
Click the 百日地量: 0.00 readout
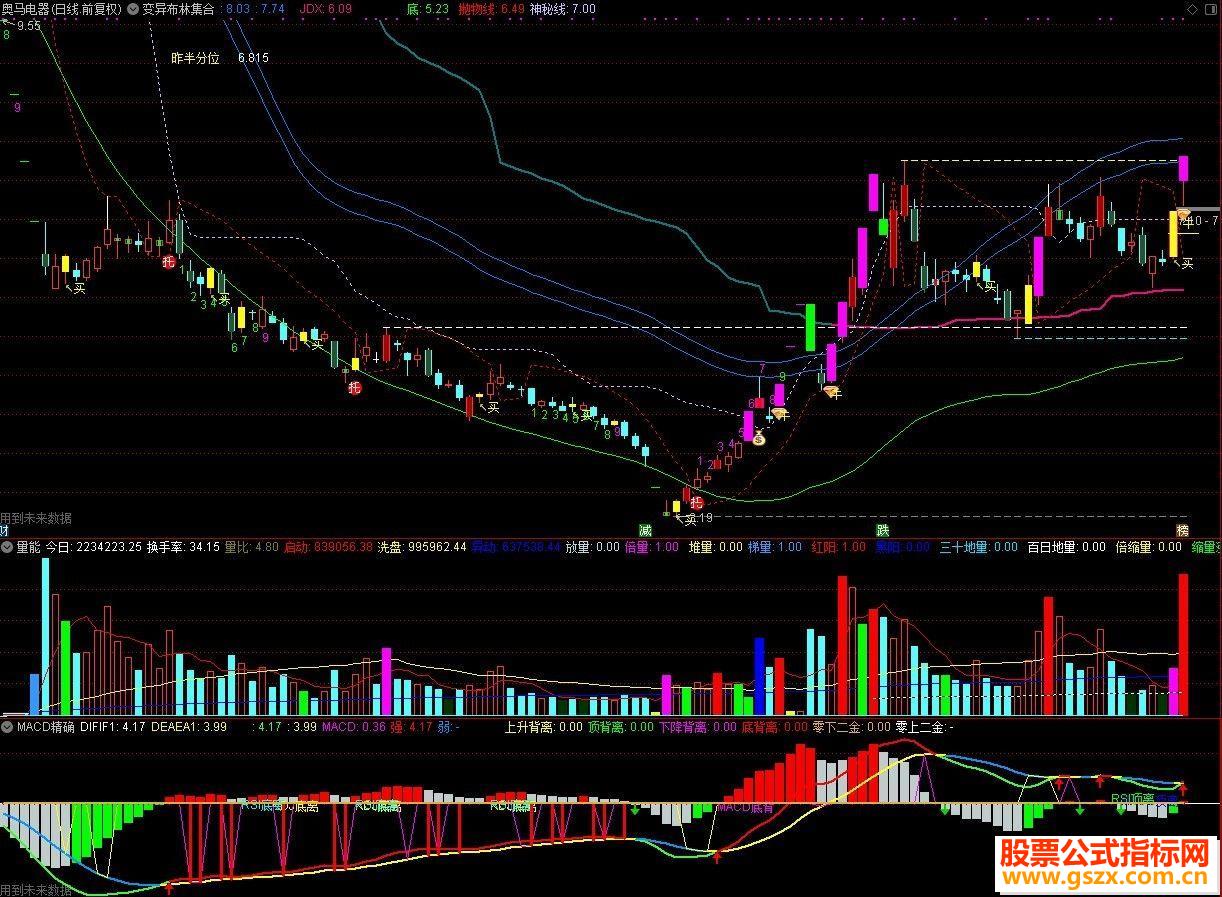pos(1067,548)
